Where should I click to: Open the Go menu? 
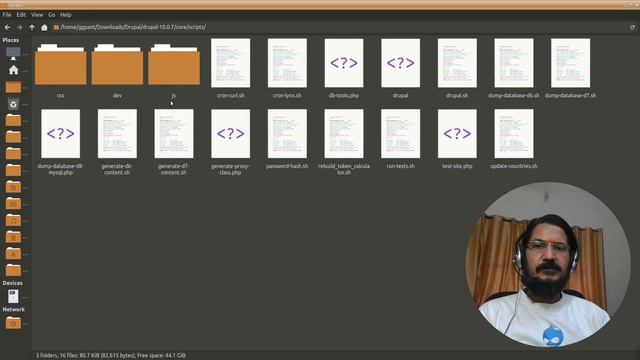coord(51,15)
